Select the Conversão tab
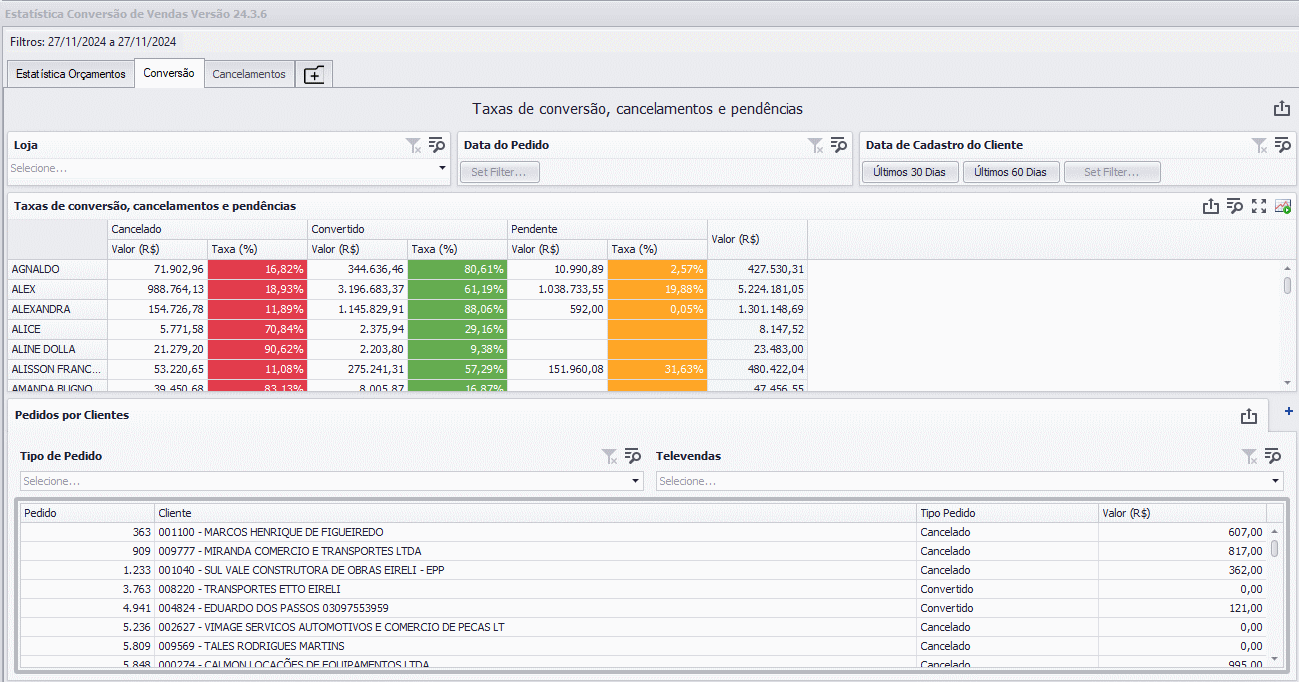 click(169, 73)
